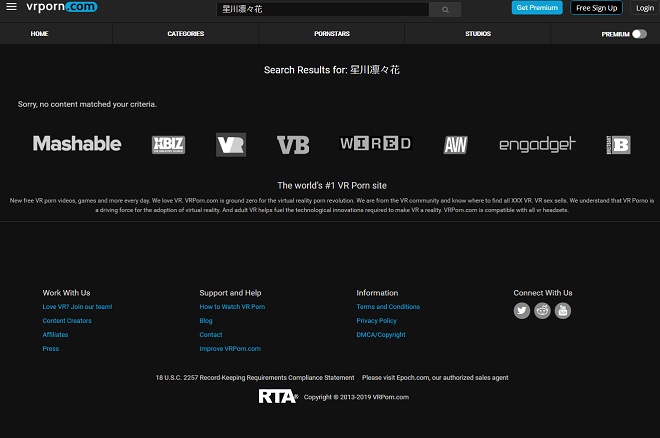Click the search magnifier icon
This screenshot has width=660, height=438.
444,9
